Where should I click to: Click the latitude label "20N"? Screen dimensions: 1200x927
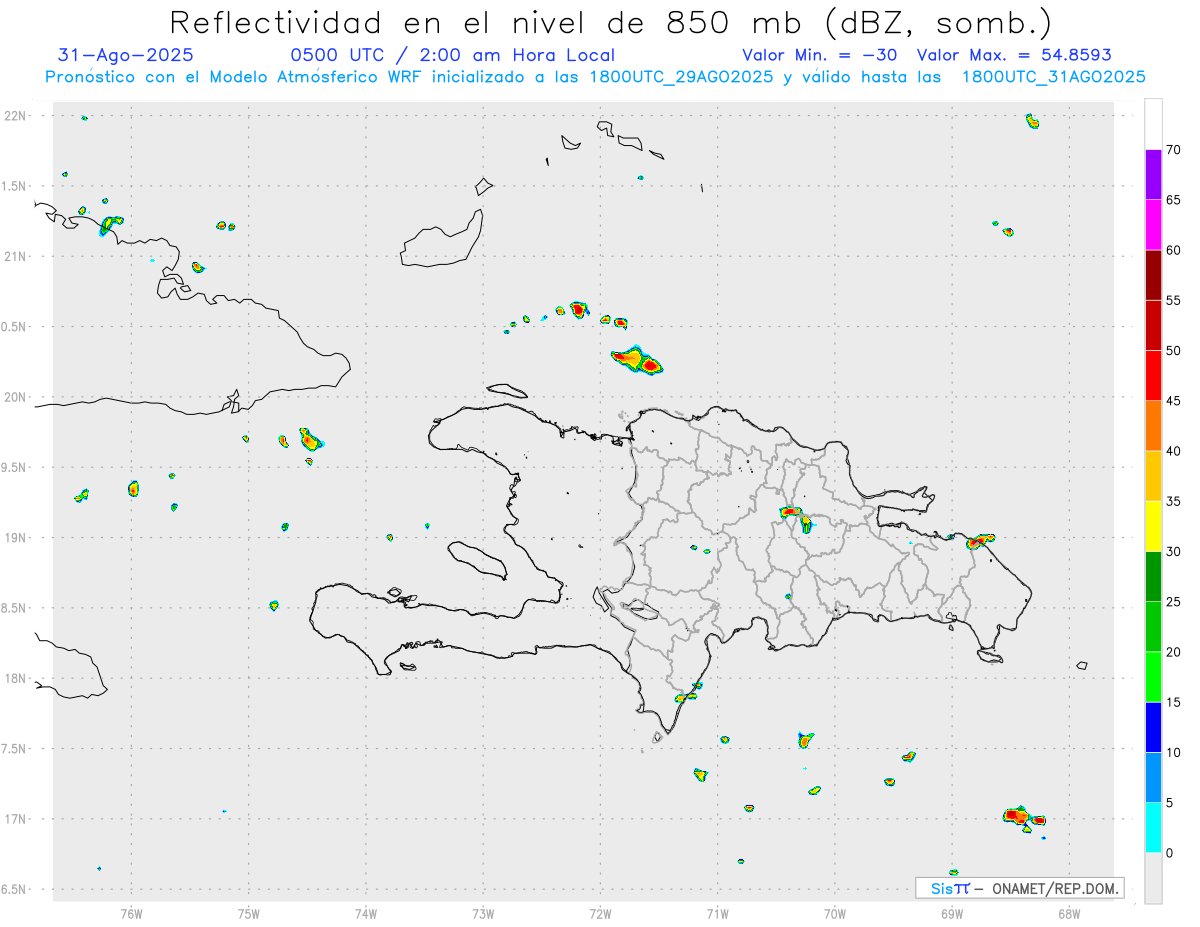pos(15,397)
